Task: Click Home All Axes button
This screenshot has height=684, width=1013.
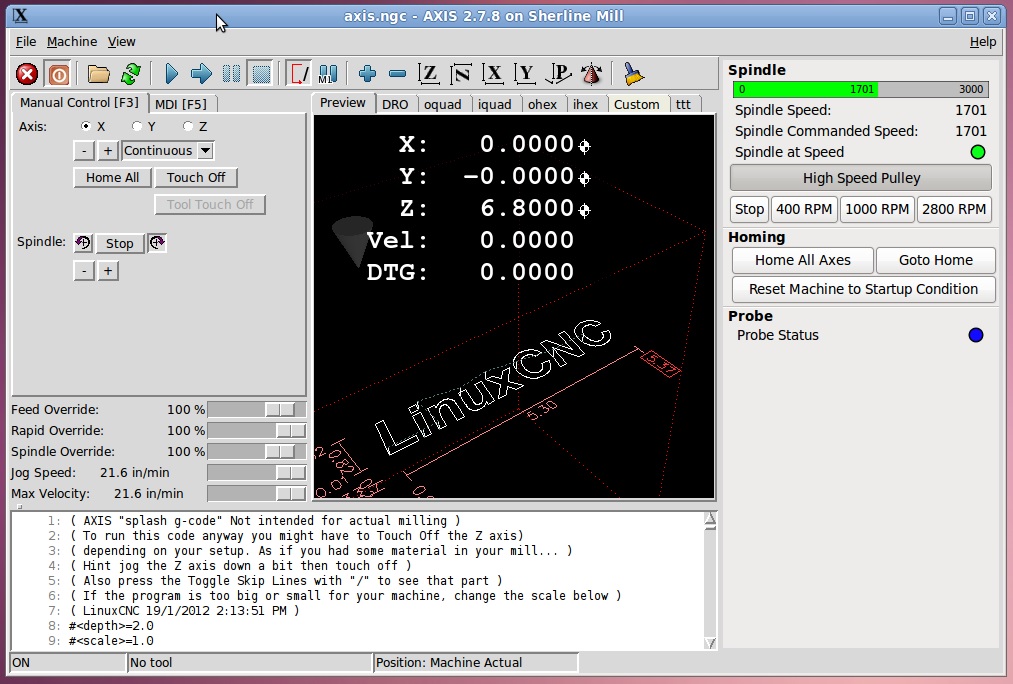Action: [802, 260]
